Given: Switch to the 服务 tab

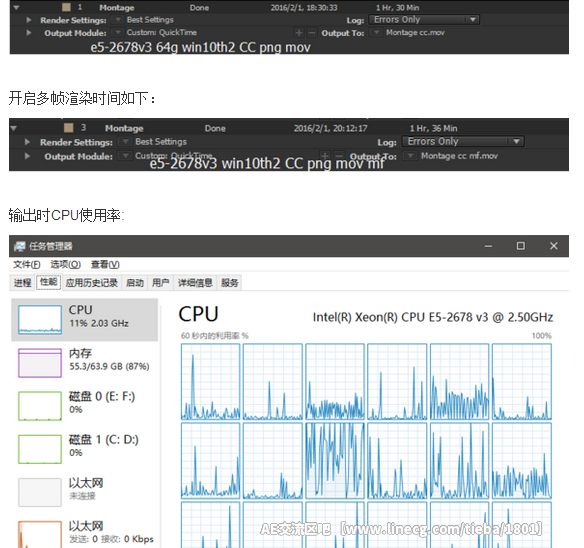Looking at the screenshot, I should point(229,283).
